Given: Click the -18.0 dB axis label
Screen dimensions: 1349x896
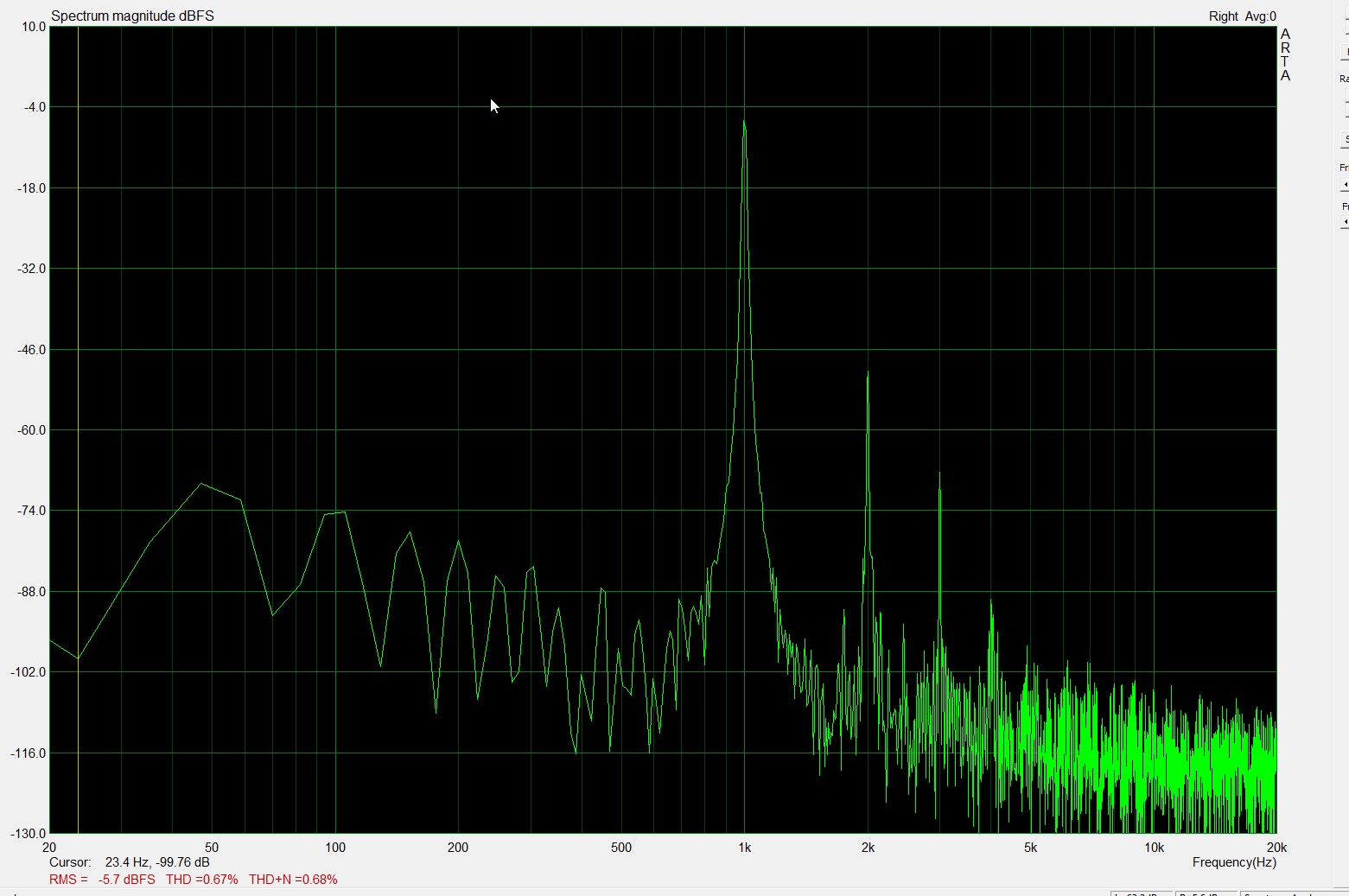Looking at the screenshot, I should coord(32,188).
